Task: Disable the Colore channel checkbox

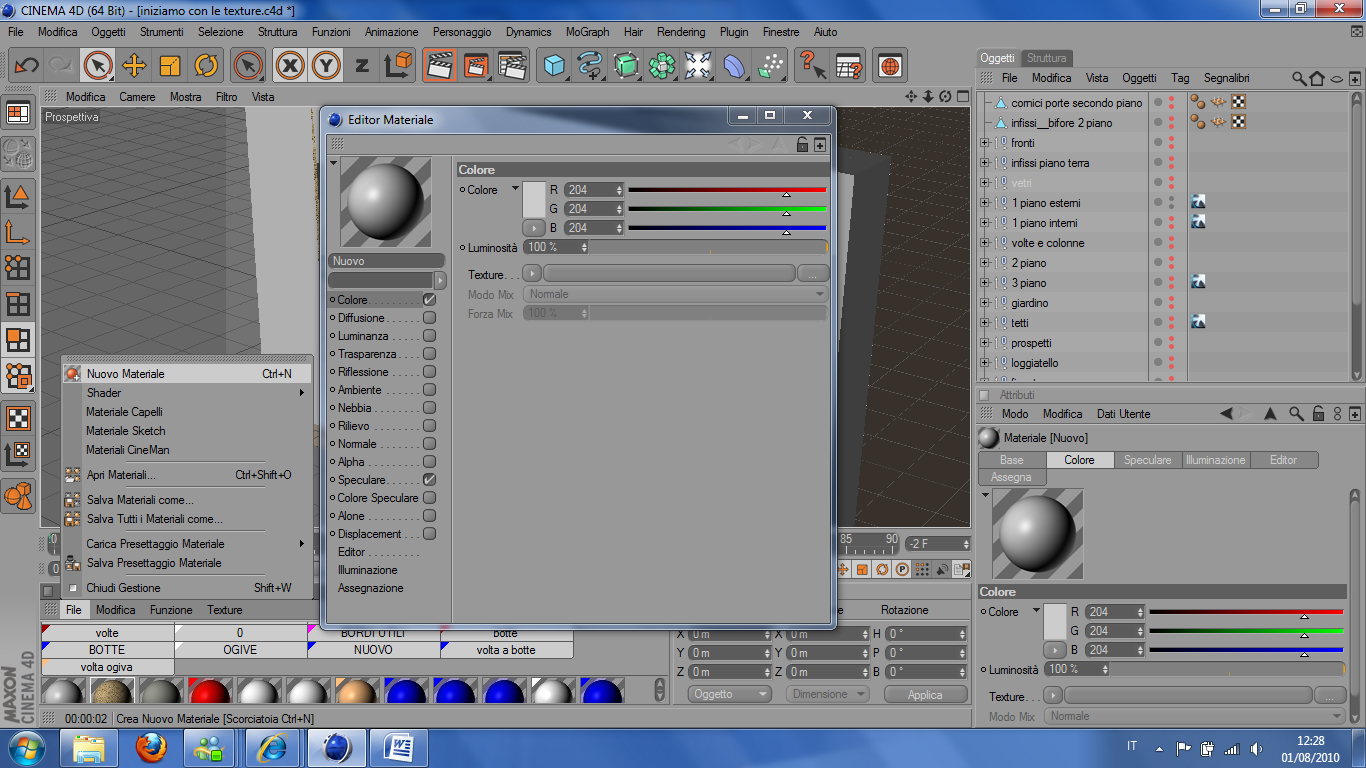Action: point(429,300)
